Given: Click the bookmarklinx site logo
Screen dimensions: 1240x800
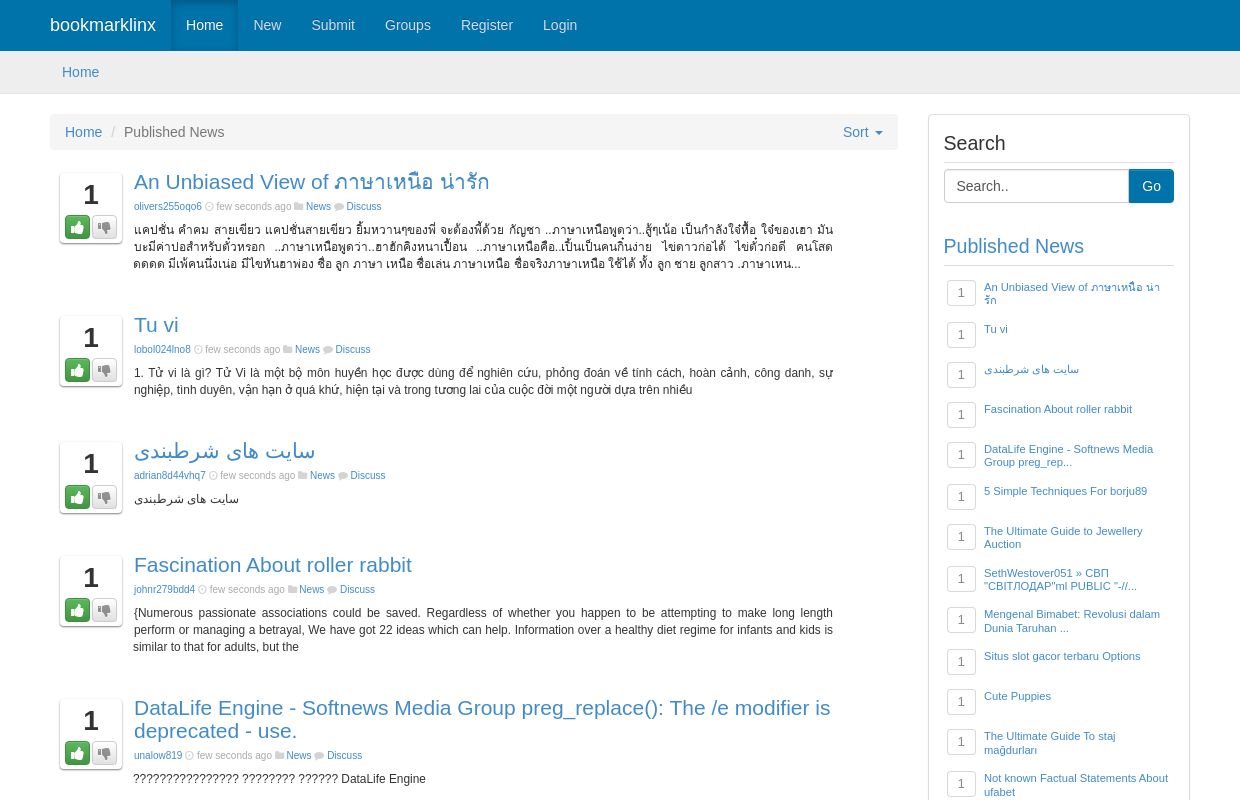Looking at the screenshot, I should point(103,25).
